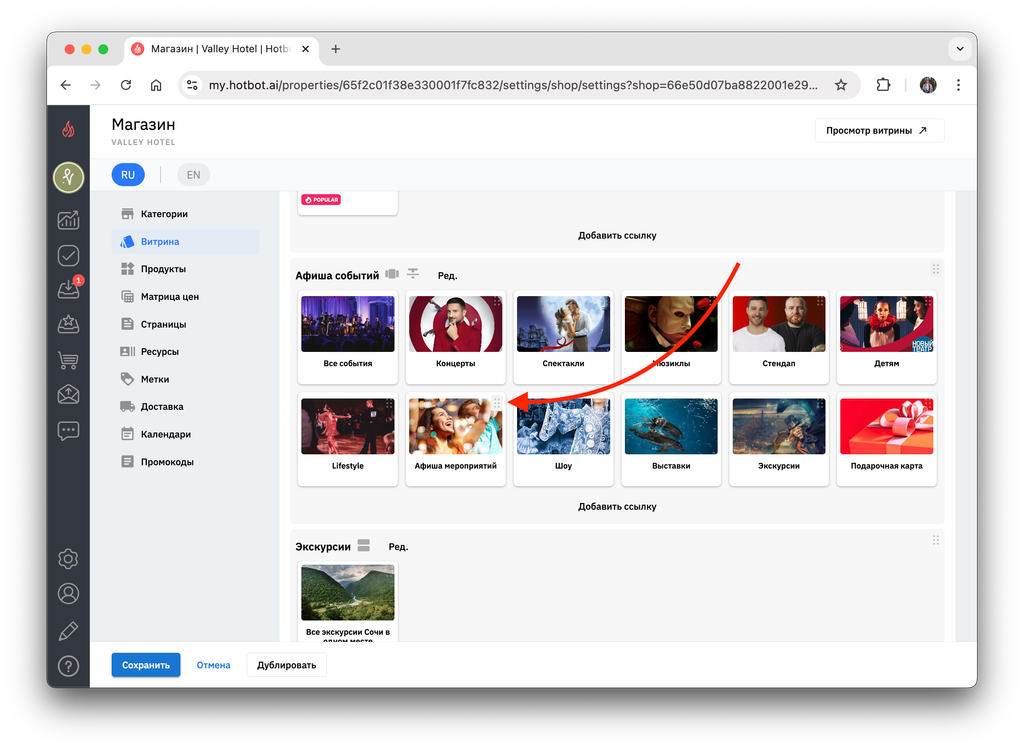Select the Подарочная карта card
1024x750 pixels.
click(x=887, y=440)
